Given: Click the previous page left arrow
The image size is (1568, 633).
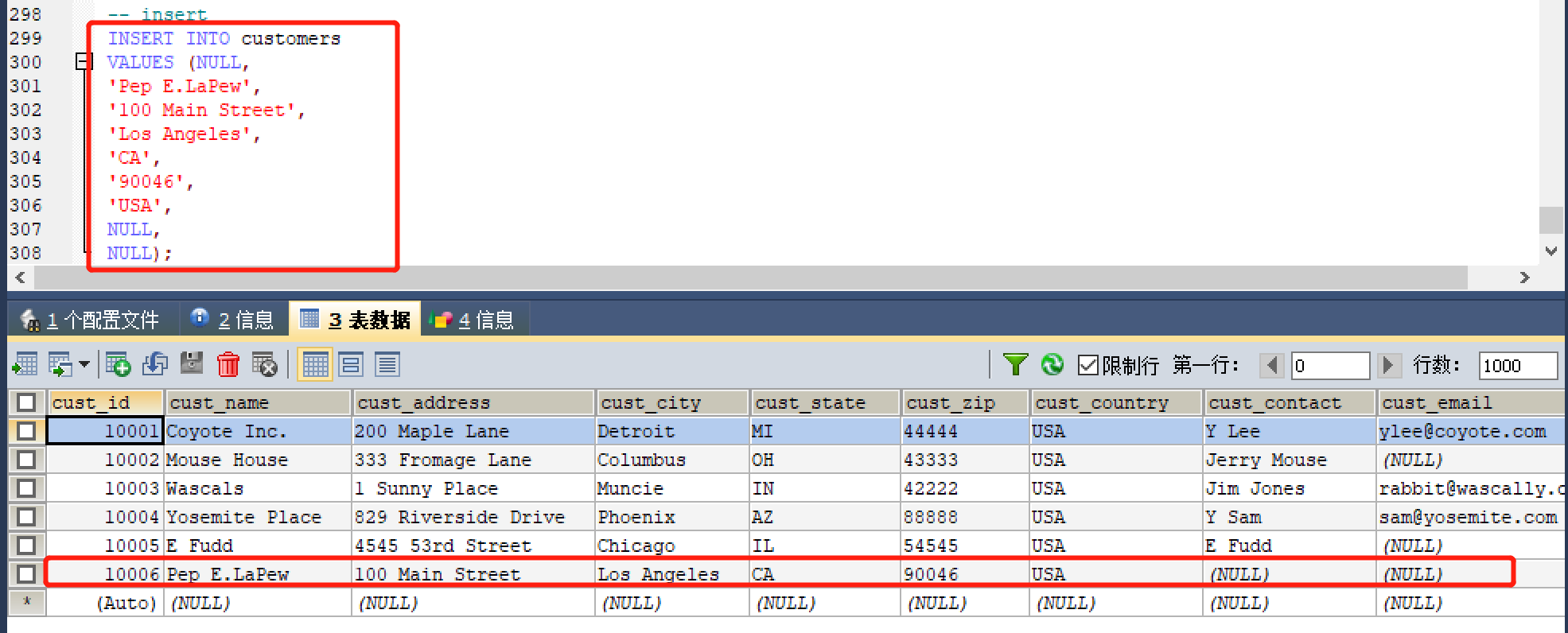Looking at the screenshot, I should [1272, 365].
